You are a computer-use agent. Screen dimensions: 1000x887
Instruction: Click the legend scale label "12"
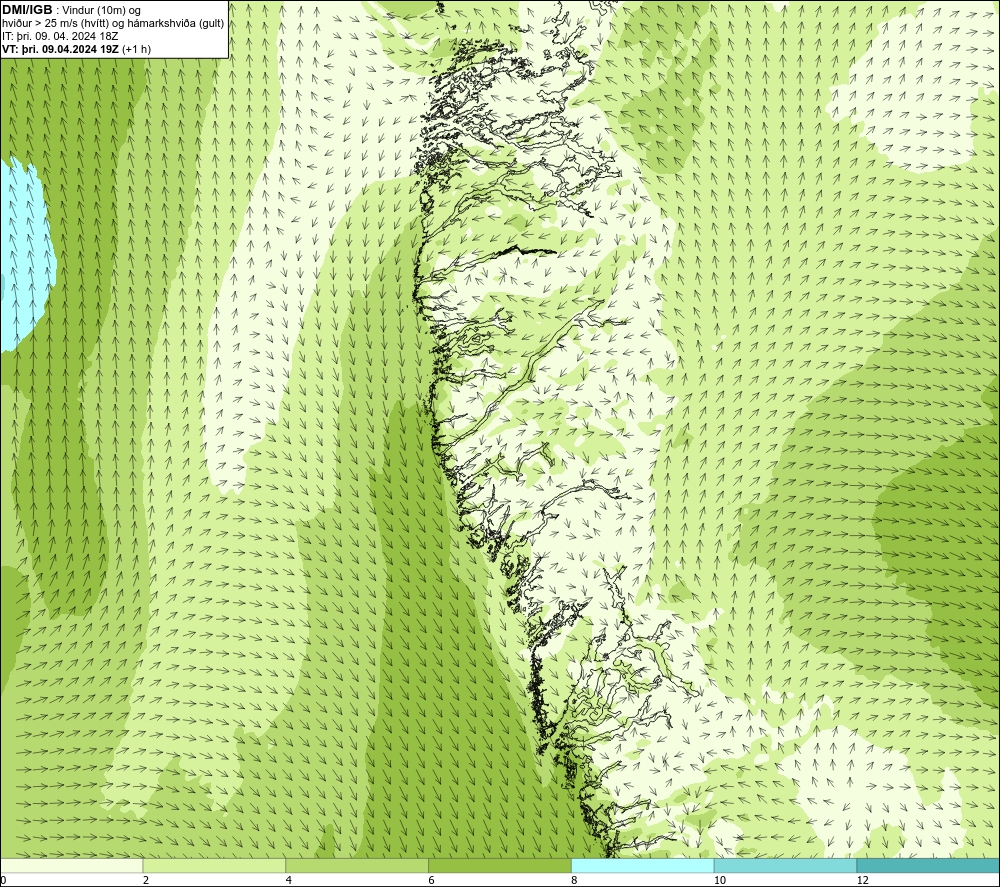pyautogui.click(x=863, y=880)
